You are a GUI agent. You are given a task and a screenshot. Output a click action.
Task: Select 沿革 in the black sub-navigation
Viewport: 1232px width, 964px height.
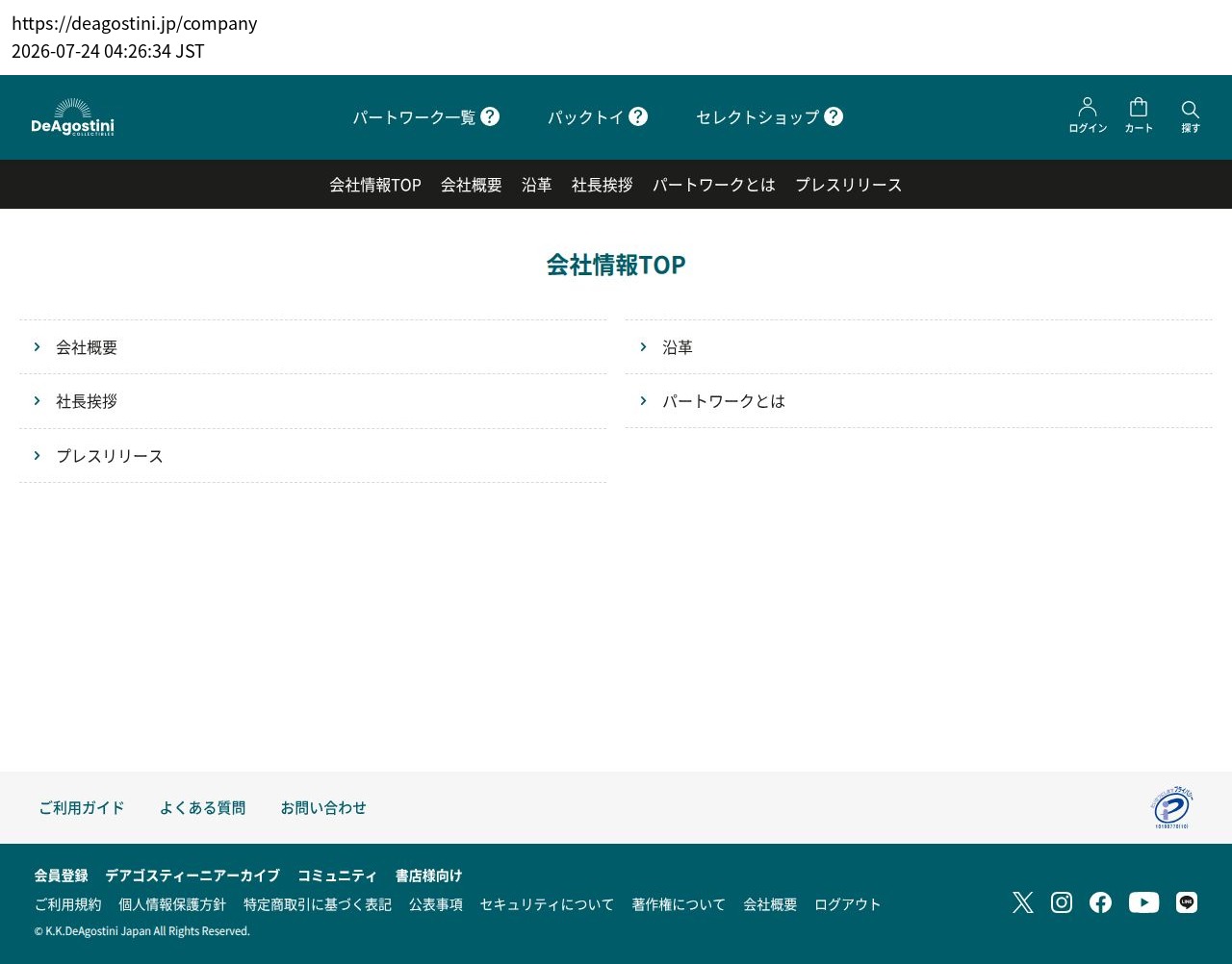pyautogui.click(x=537, y=185)
